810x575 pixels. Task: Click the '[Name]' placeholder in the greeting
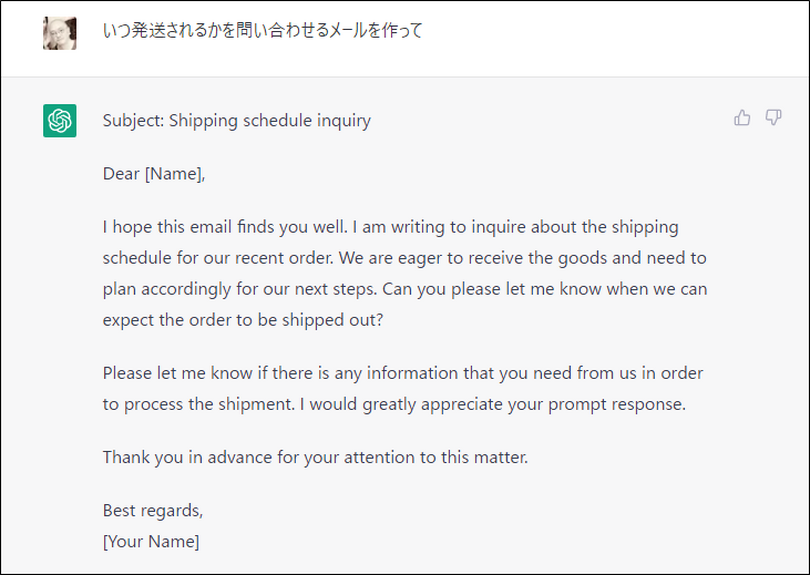pos(174,174)
